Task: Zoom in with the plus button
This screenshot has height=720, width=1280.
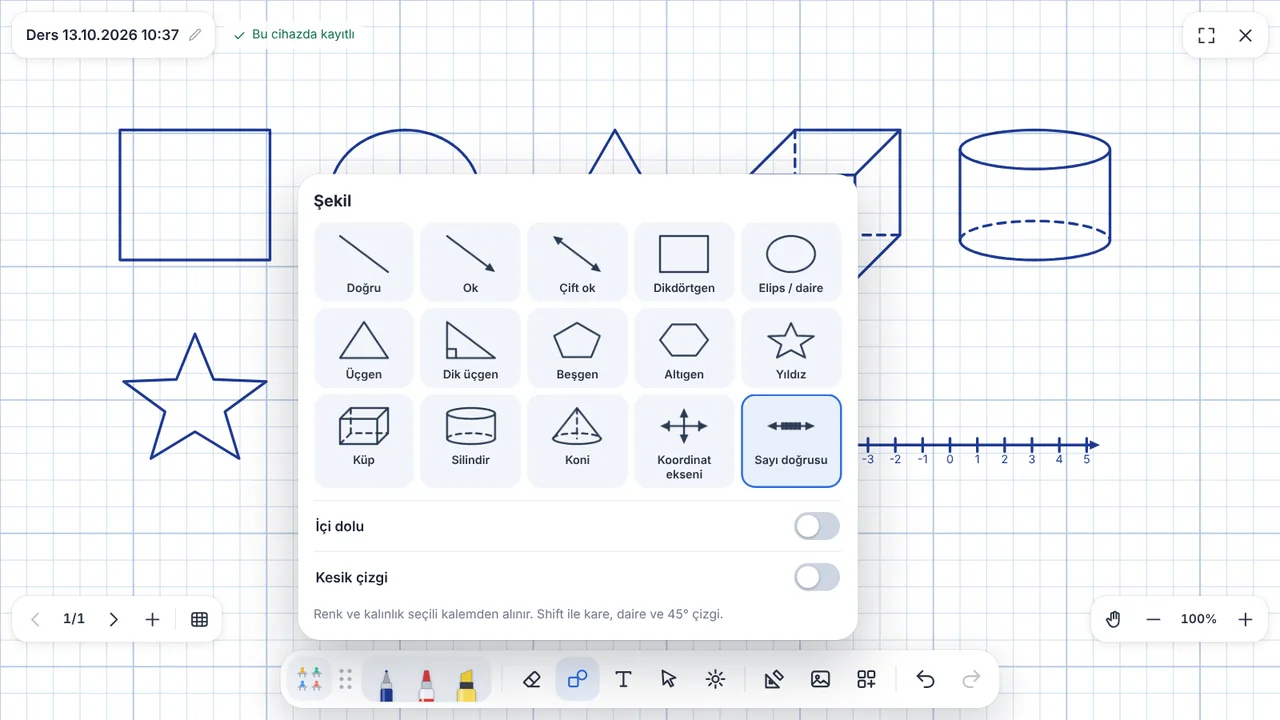Action: (x=1245, y=619)
